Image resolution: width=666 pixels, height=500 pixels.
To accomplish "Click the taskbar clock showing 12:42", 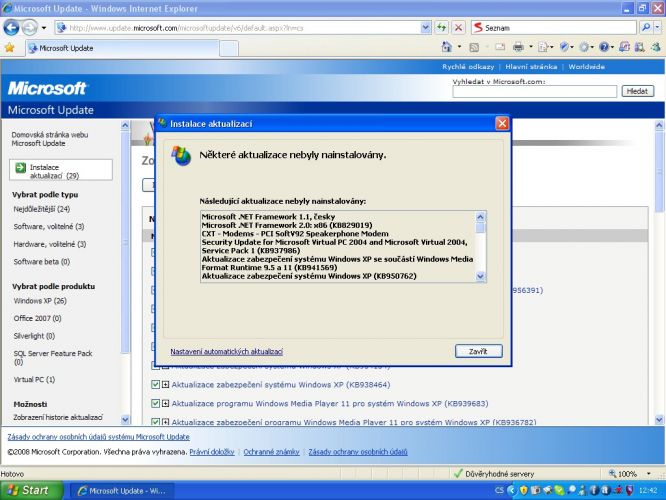I will (x=648, y=491).
